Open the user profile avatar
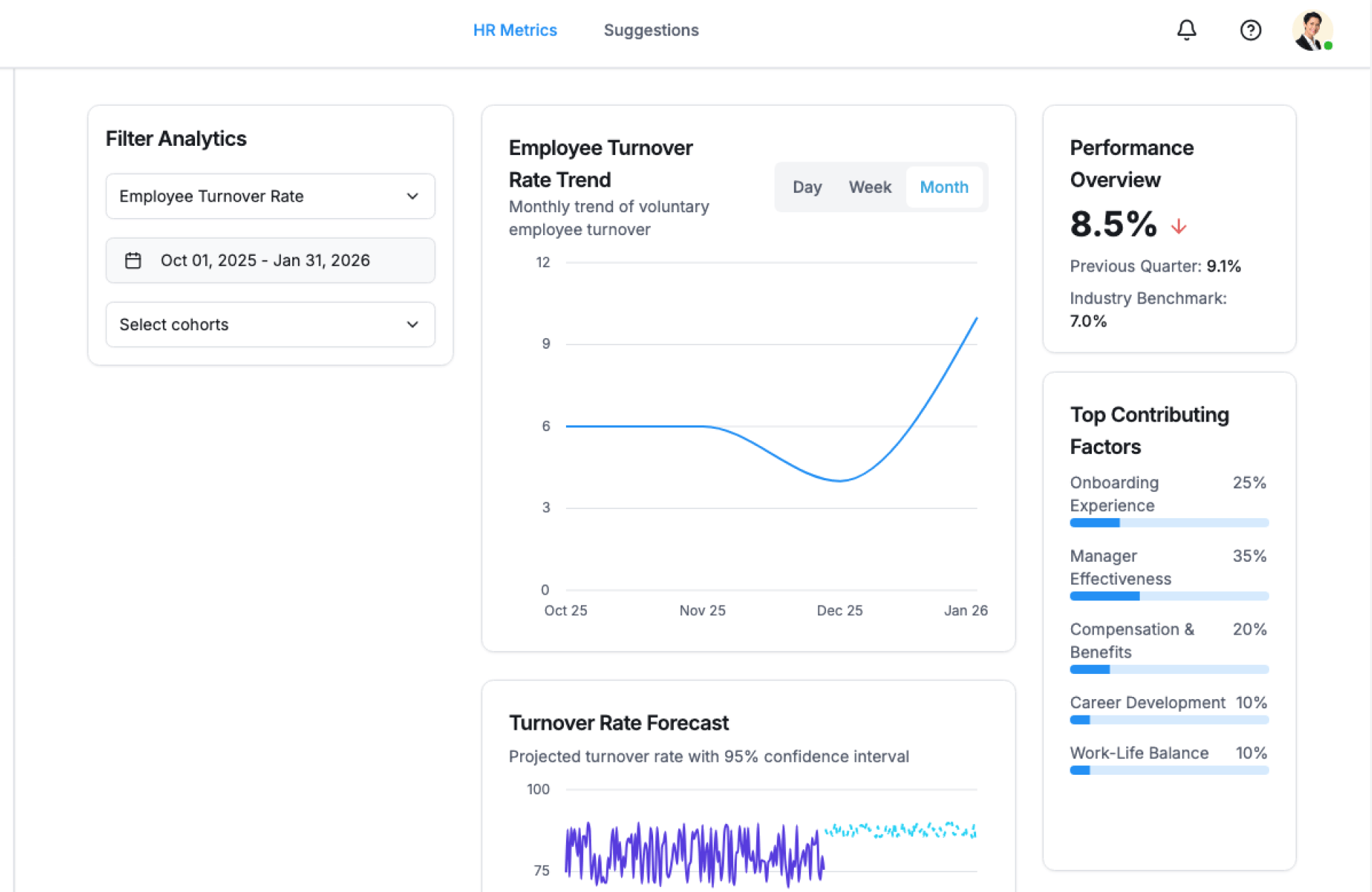Image resolution: width=1372 pixels, height=892 pixels. (1311, 31)
